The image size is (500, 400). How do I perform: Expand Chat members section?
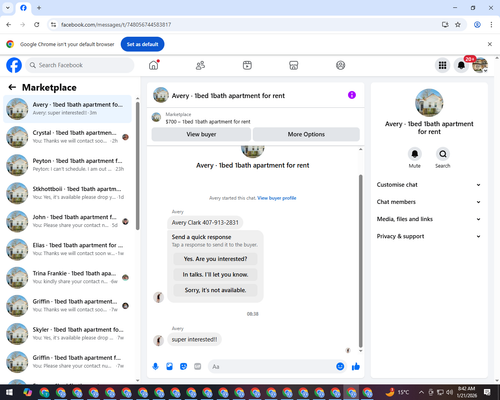(429, 202)
